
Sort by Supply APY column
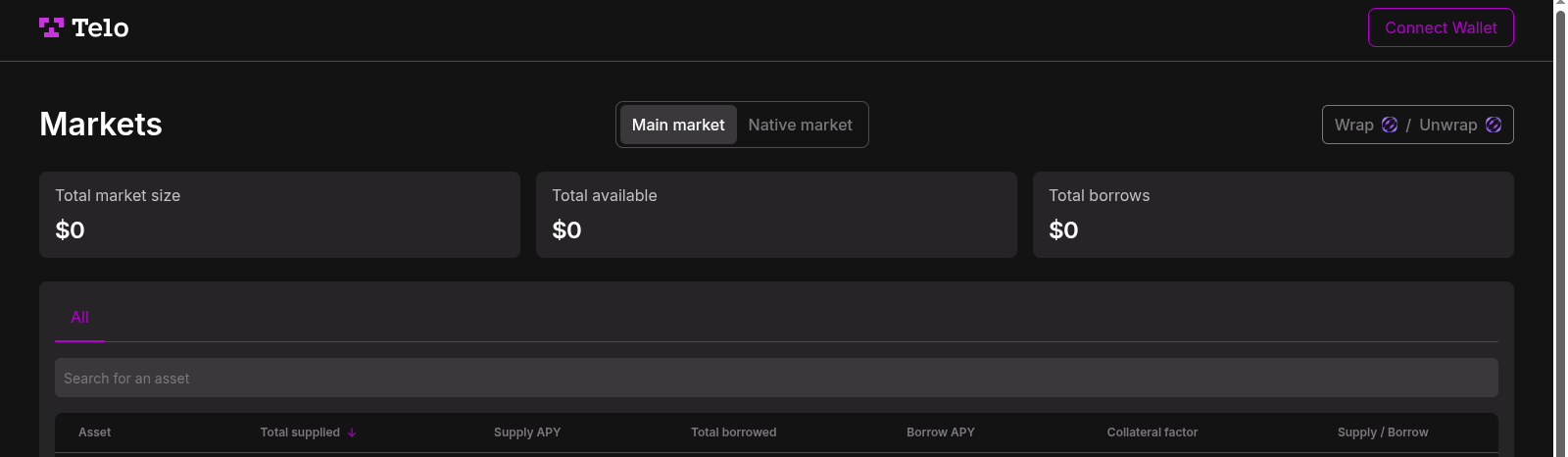[x=527, y=432]
